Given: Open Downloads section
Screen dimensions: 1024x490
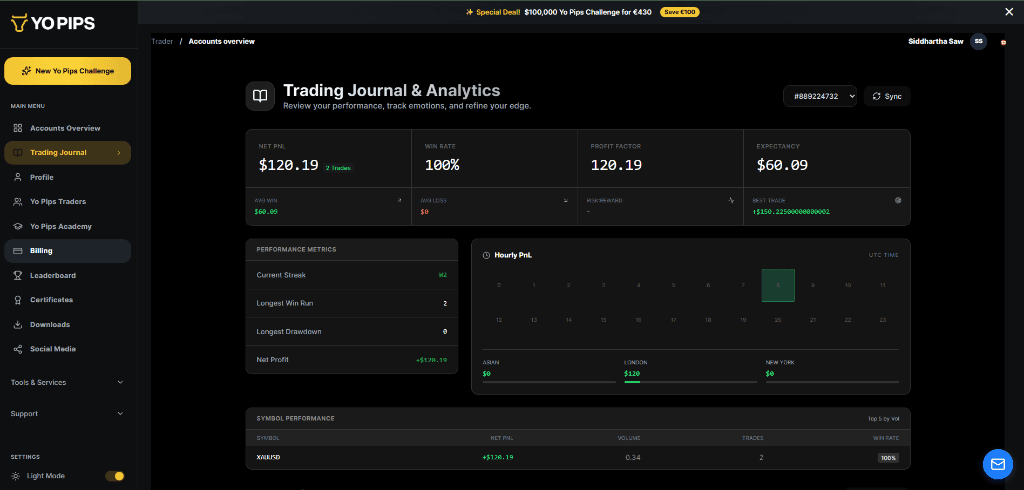Looking at the screenshot, I should (x=67, y=324).
